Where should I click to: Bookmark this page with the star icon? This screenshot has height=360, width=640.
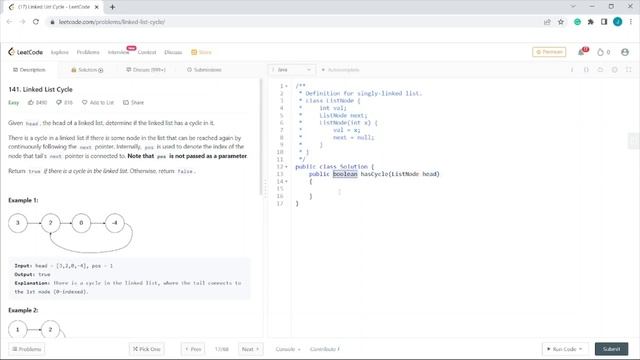click(561, 22)
